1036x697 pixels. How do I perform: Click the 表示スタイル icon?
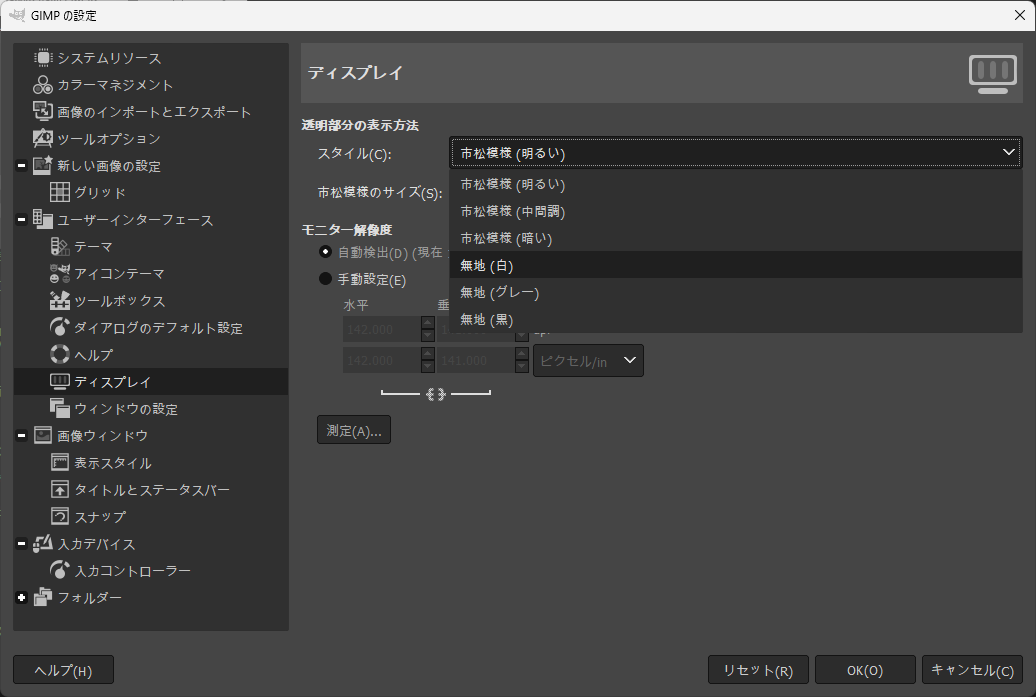point(59,462)
